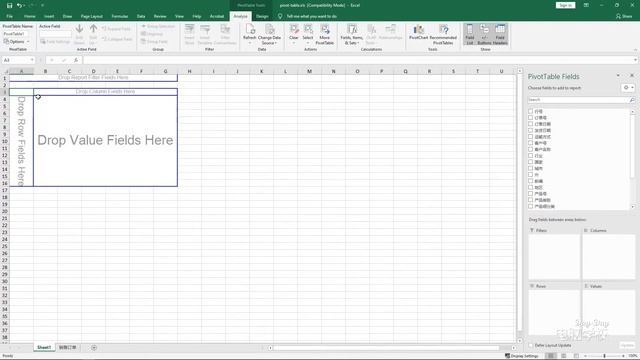
Task: Add a new sheet with the plus icon
Action: 94,347
